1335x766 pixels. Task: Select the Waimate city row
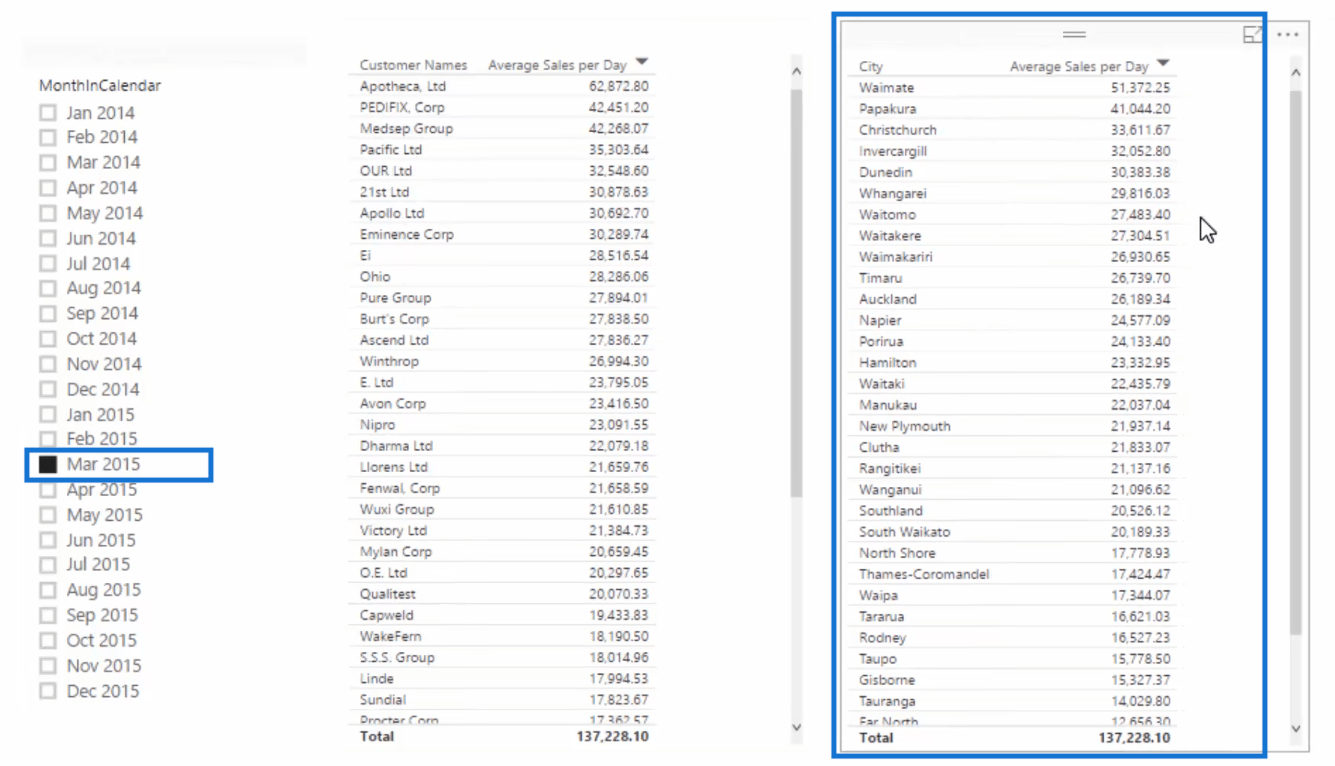1014,88
